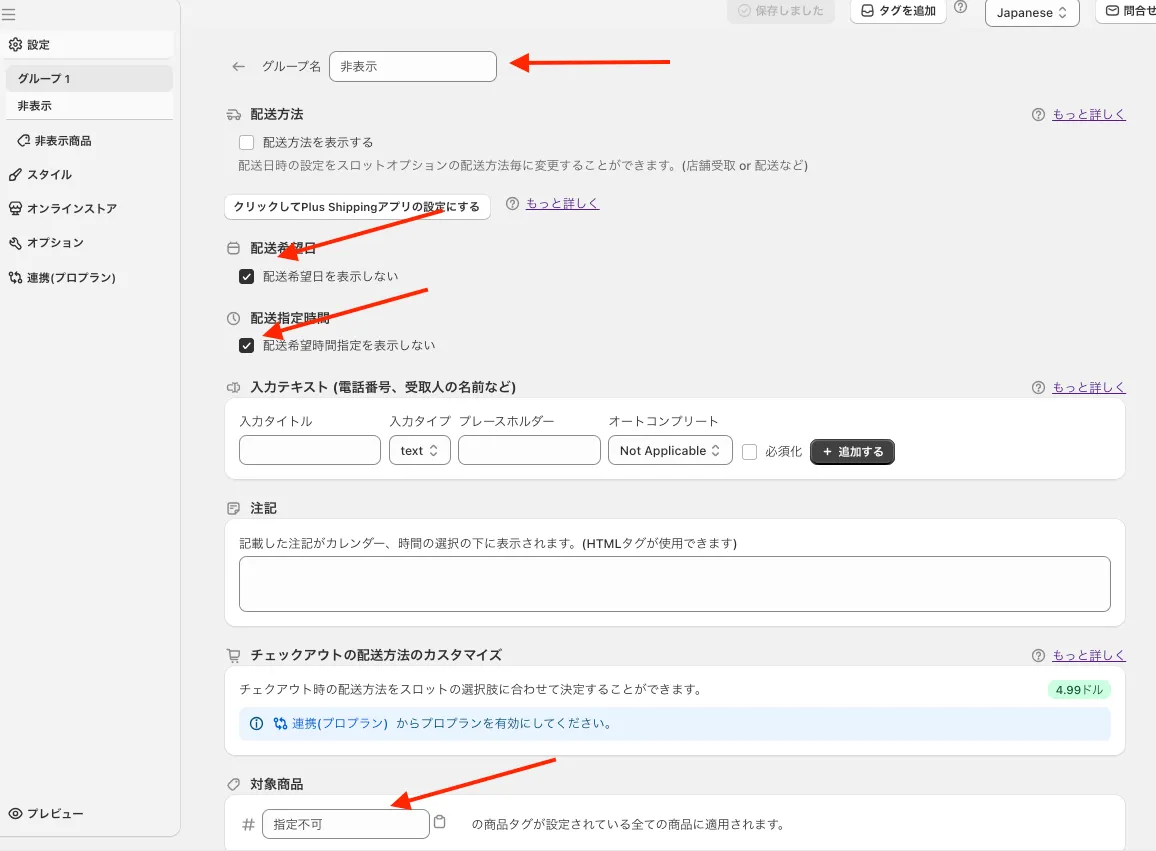This screenshot has width=1156, height=851.
Task: Open the 入力タイプ text dropdown
Action: pyautogui.click(x=420, y=451)
